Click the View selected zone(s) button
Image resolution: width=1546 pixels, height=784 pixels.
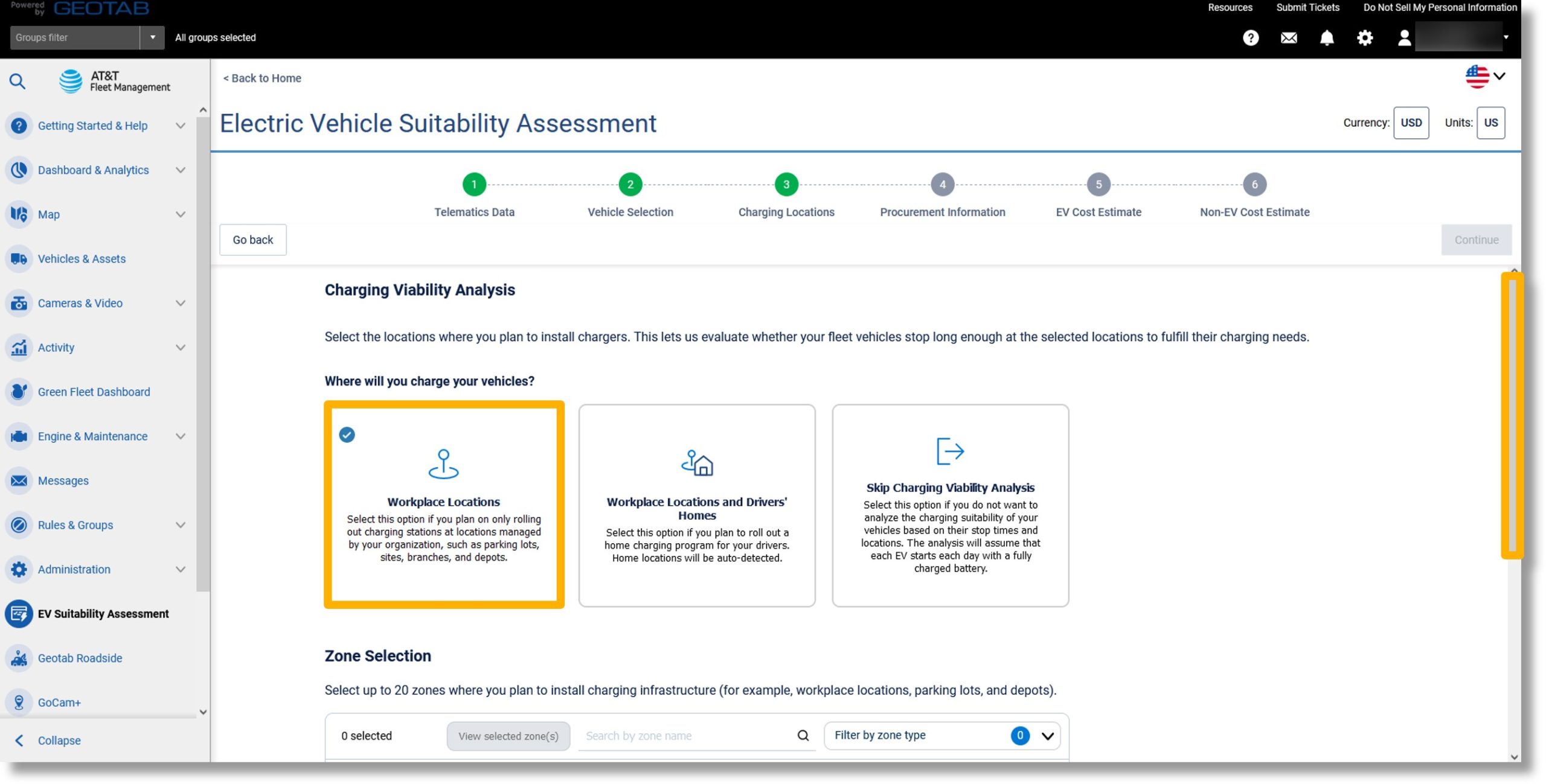coord(508,736)
